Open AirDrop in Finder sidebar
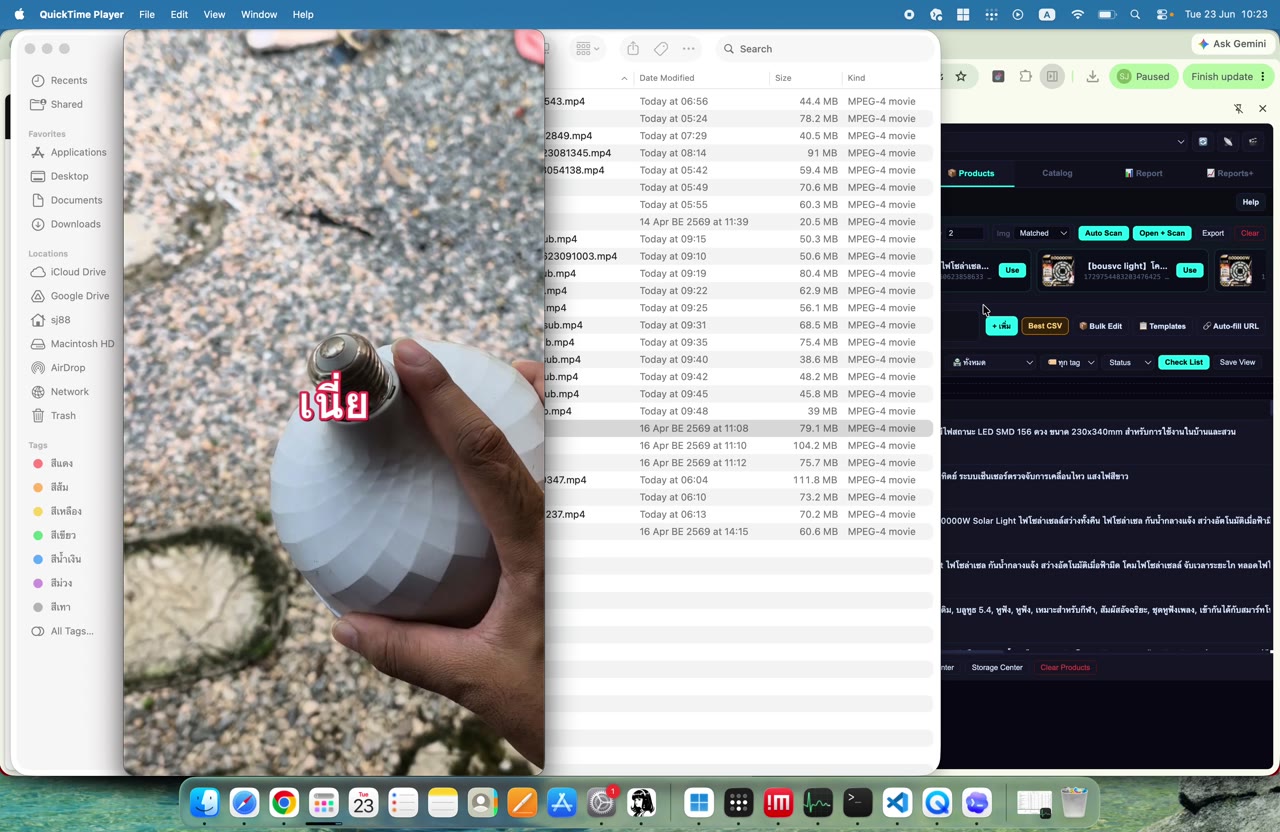1280x832 pixels. pos(68,368)
